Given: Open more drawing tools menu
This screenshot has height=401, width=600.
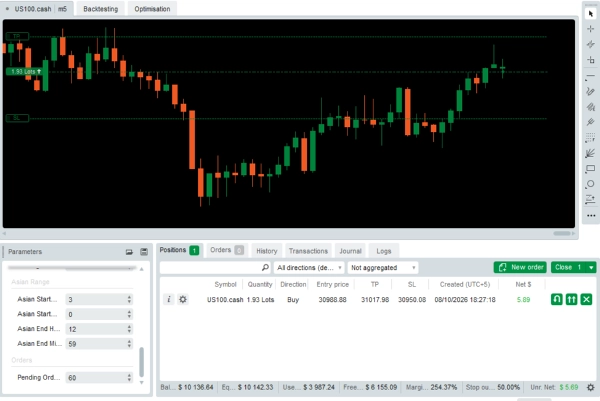Looking at the screenshot, I should tap(591, 215).
